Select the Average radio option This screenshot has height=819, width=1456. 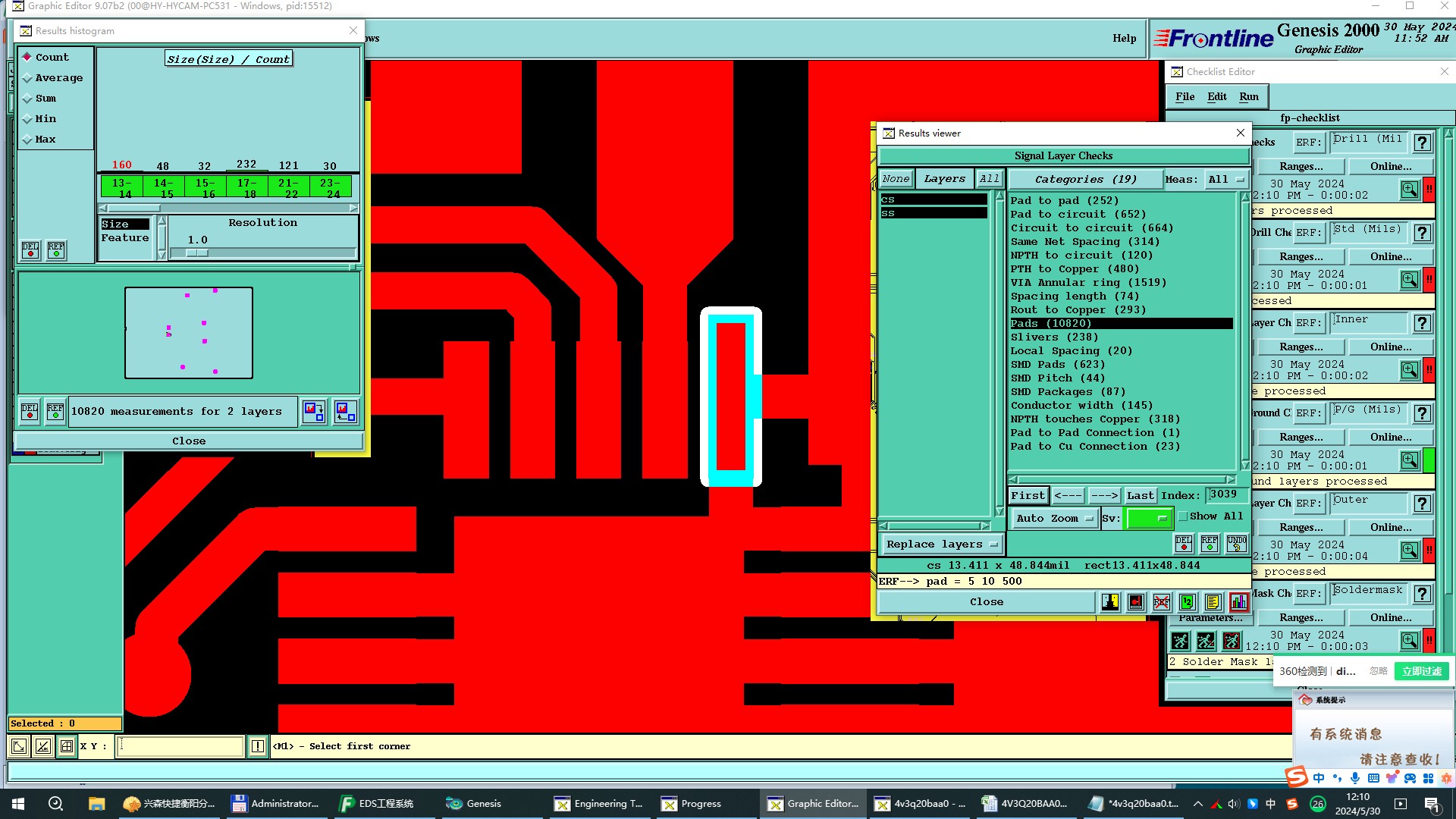point(52,78)
